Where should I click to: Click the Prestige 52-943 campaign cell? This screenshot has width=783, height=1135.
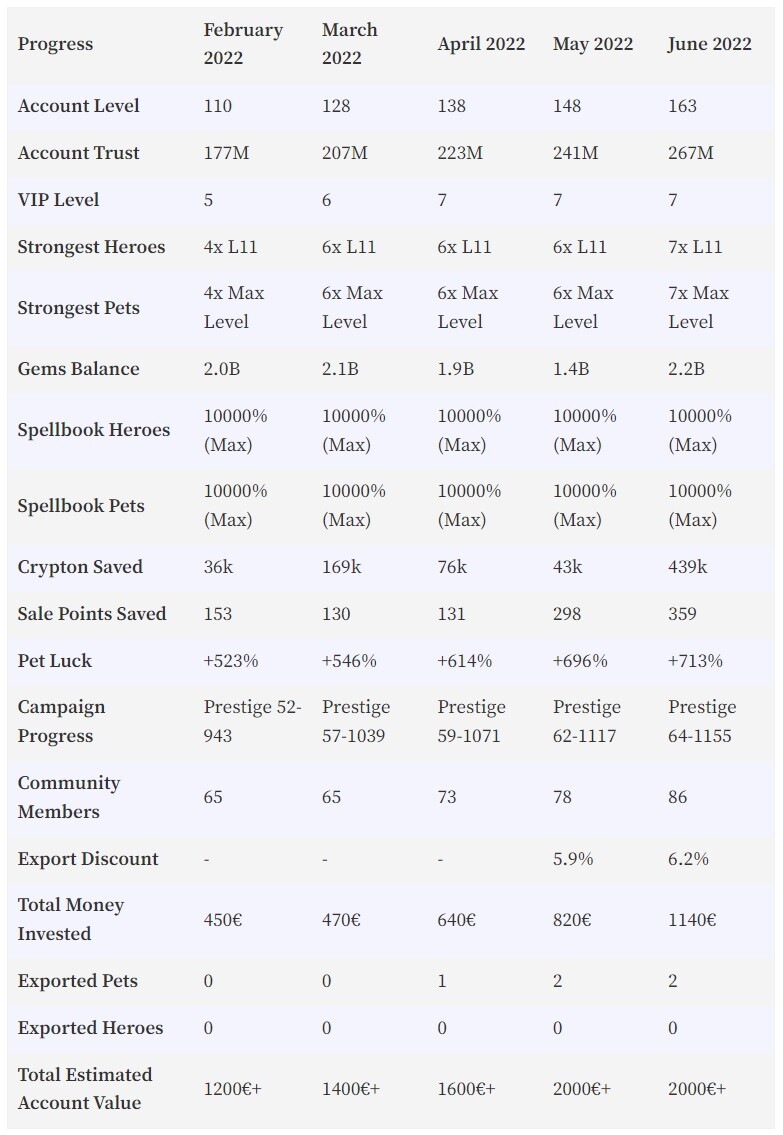click(253, 722)
